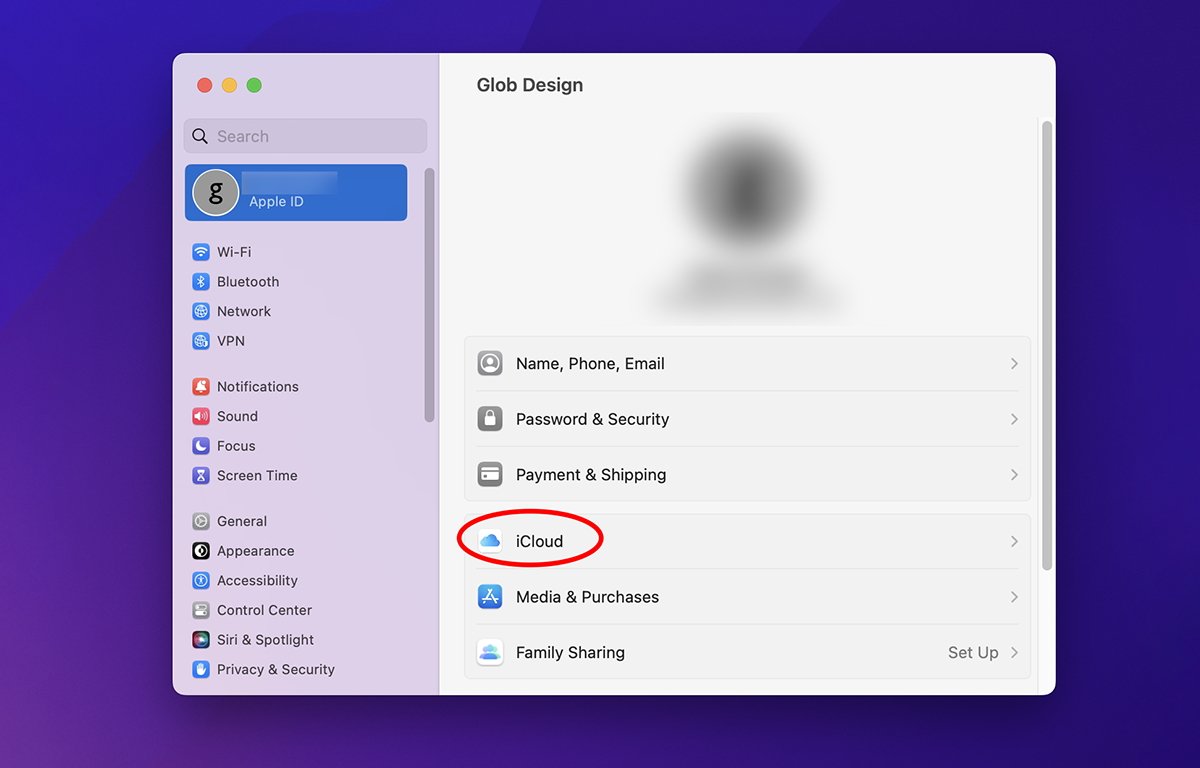Open Media & Purchases chevron
Image resolution: width=1200 pixels, height=768 pixels.
(x=1013, y=597)
